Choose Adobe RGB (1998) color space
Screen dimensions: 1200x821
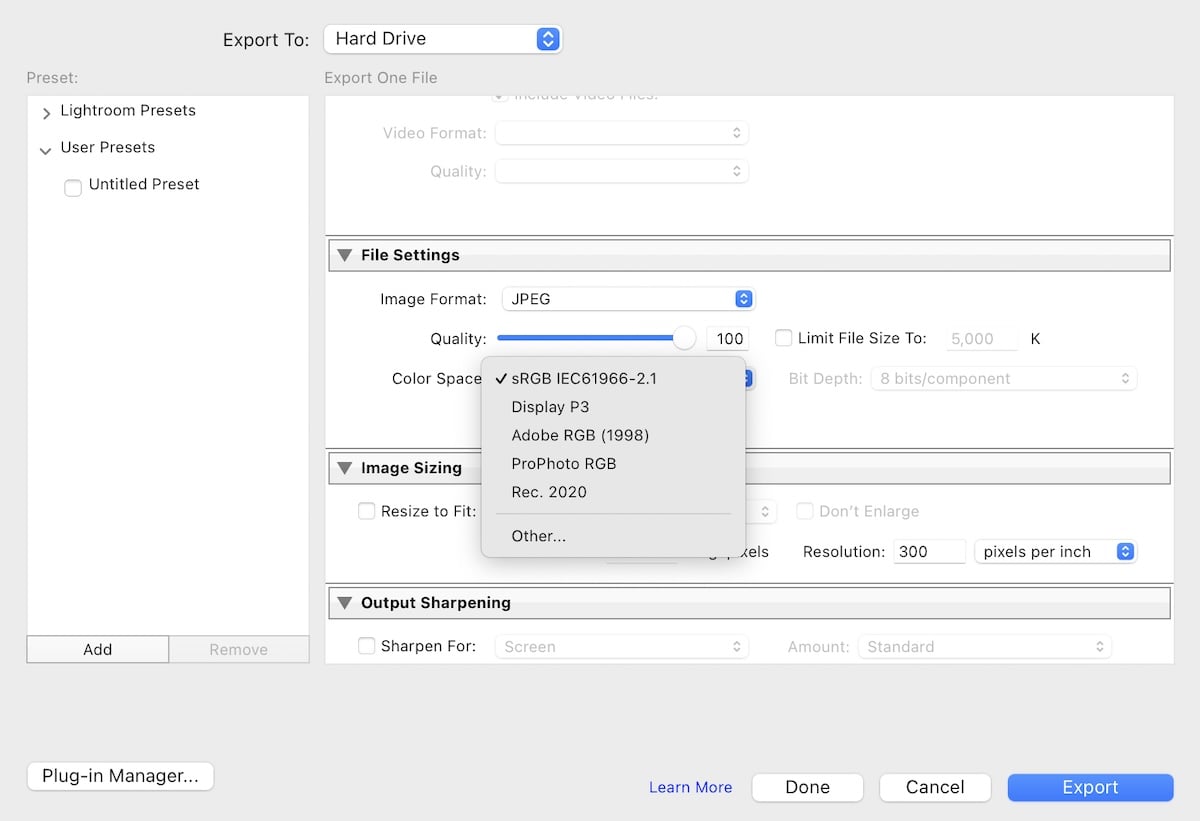(580, 435)
